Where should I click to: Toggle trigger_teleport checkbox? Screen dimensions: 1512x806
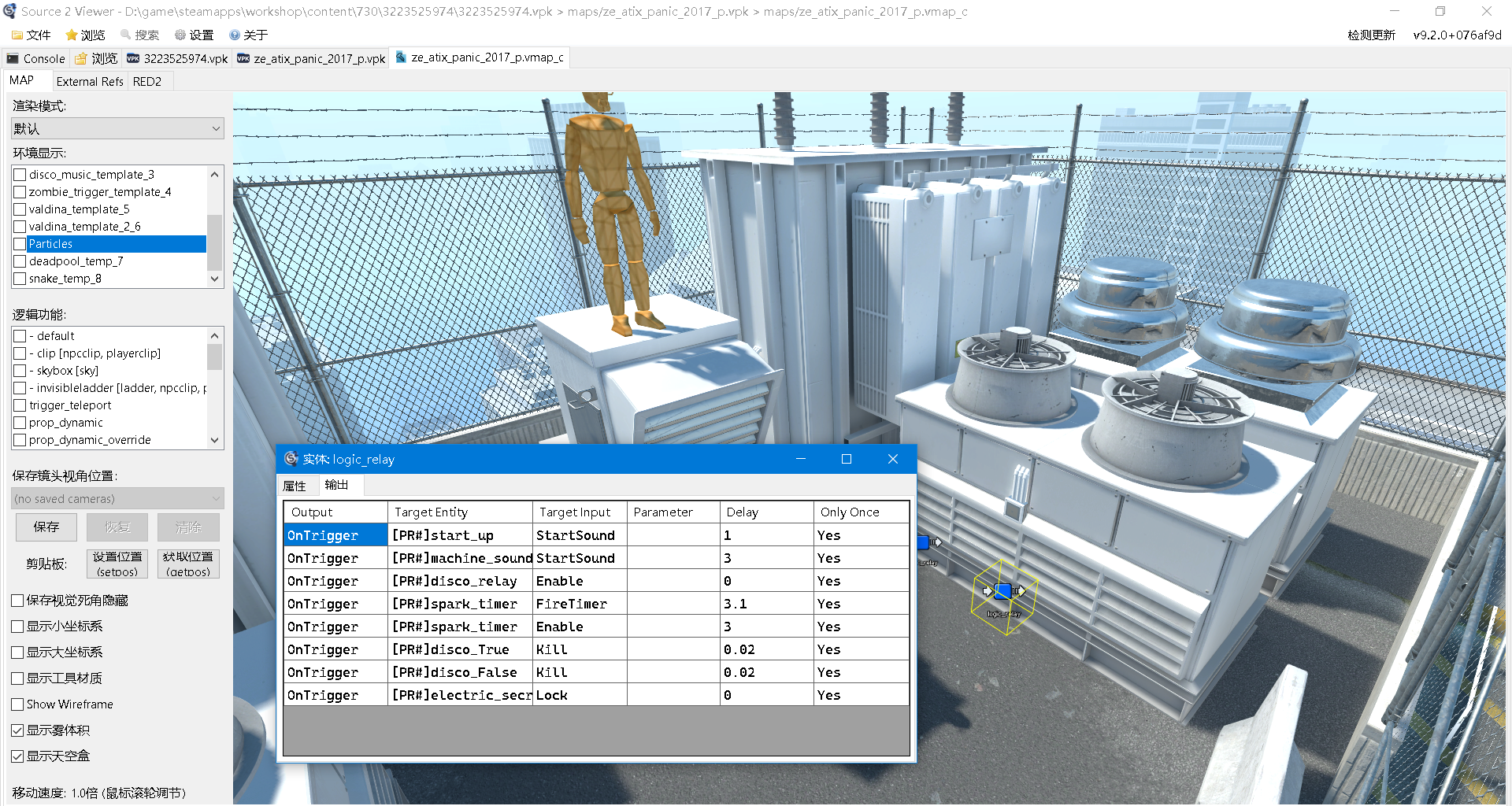(20, 405)
